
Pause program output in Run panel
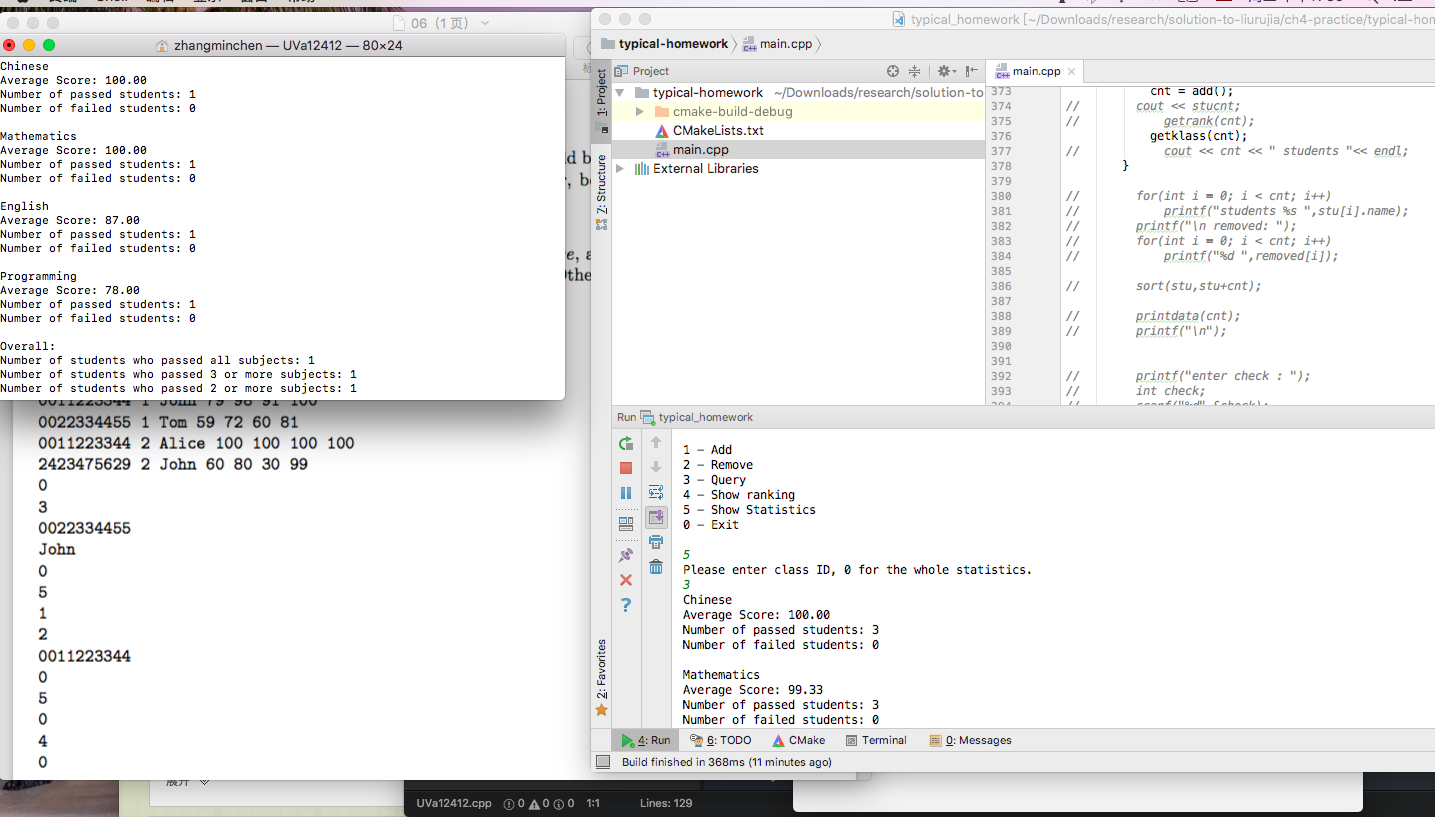tap(626, 493)
